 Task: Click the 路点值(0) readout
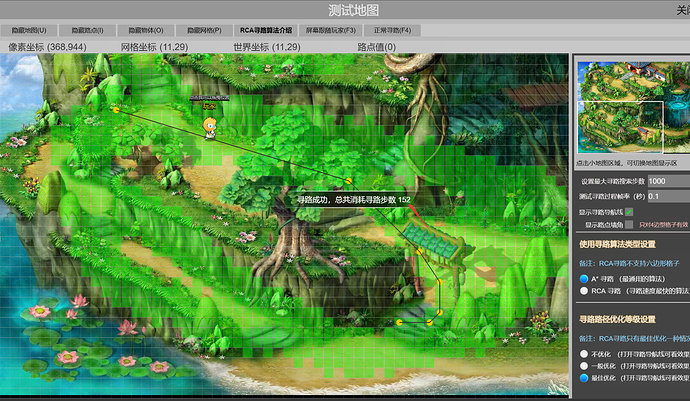[377, 47]
